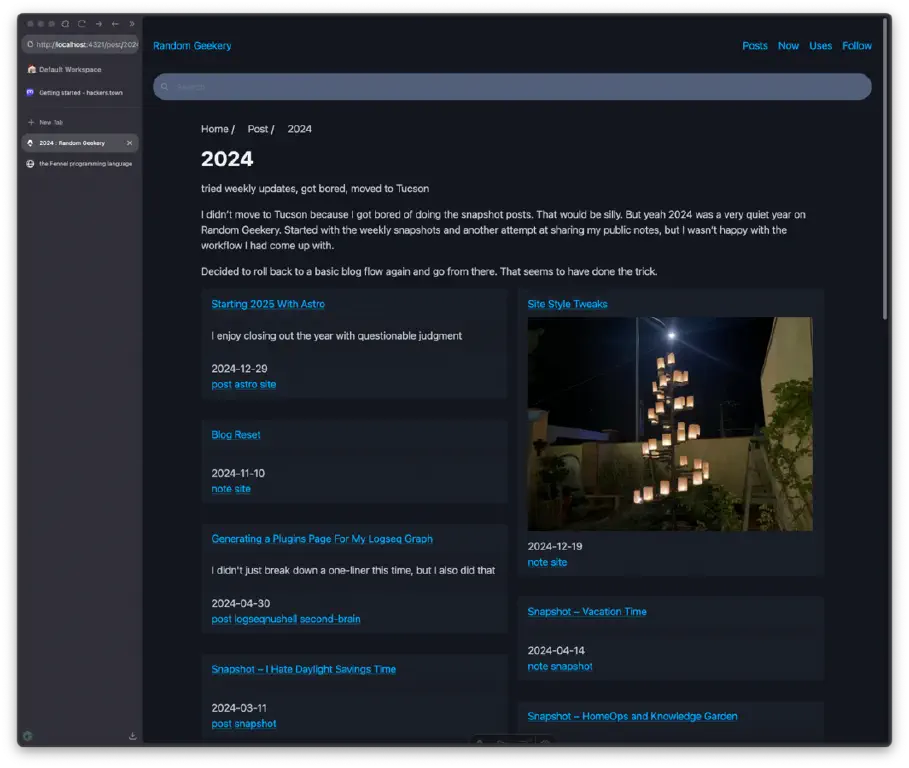Click the note tag under Blog Reset

[221, 489]
